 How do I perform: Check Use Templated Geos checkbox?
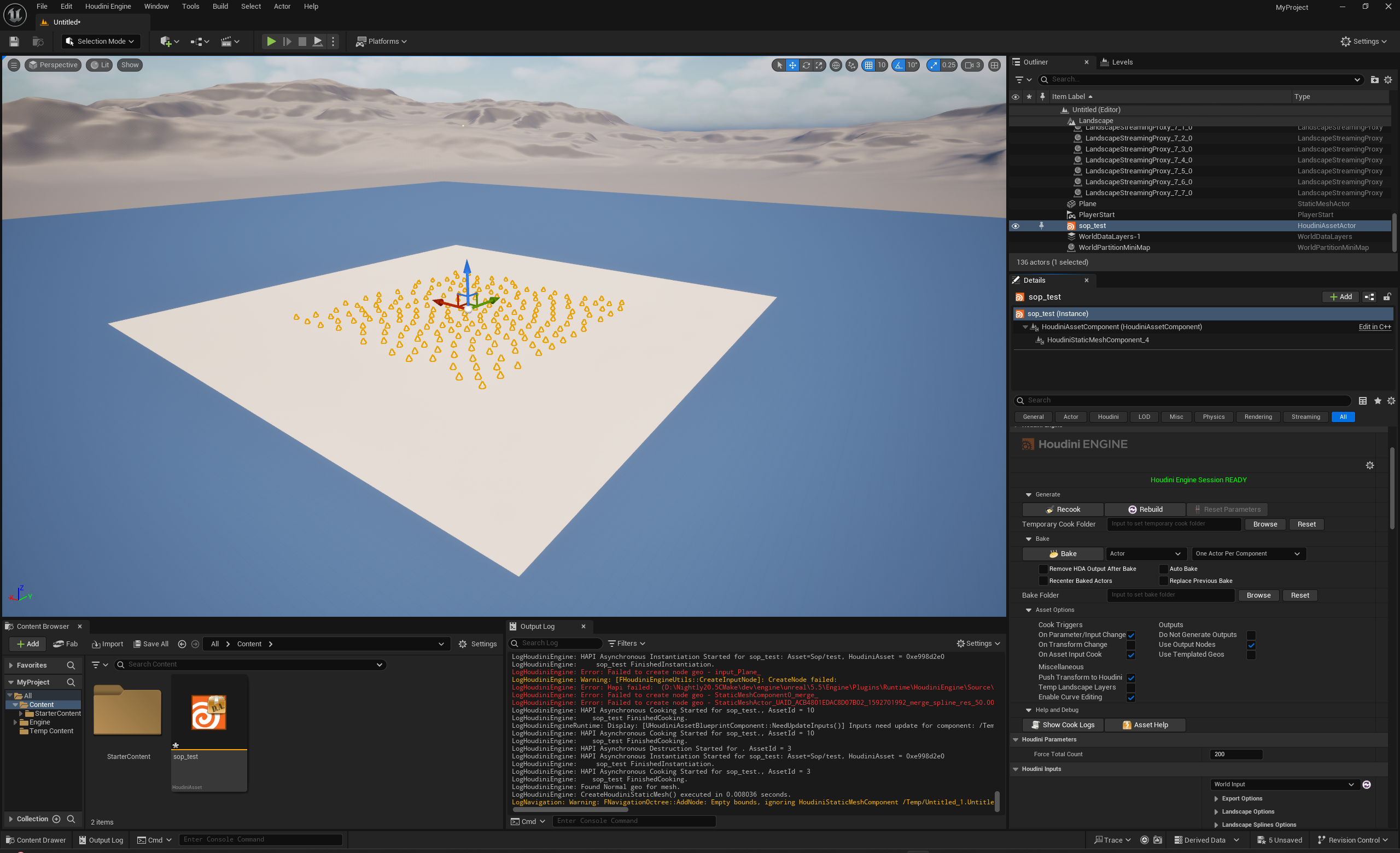coord(1251,656)
